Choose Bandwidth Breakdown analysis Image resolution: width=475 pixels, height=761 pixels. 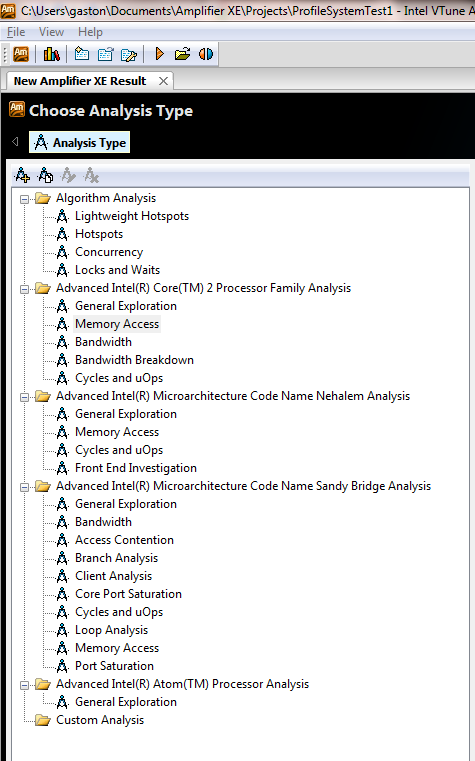tap(134, 360)
